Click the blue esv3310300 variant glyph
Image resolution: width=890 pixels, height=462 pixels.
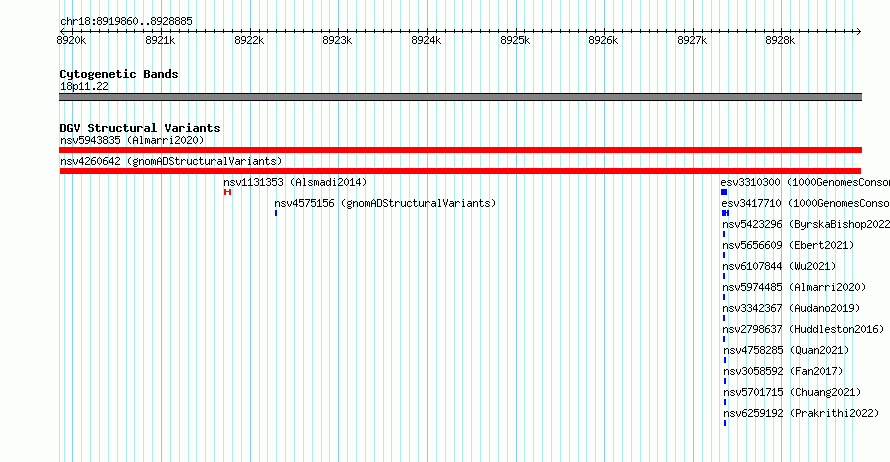tap(724, 192)
